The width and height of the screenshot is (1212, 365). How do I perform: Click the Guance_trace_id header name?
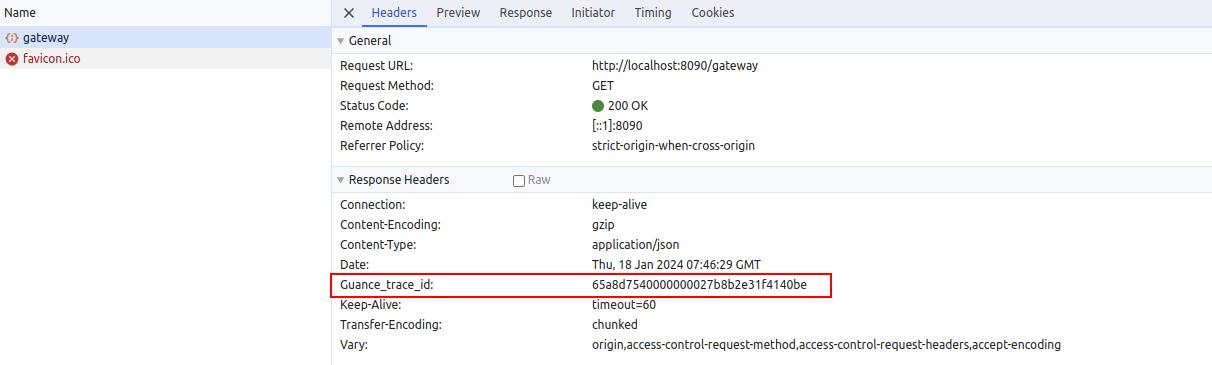pos(386,285)
